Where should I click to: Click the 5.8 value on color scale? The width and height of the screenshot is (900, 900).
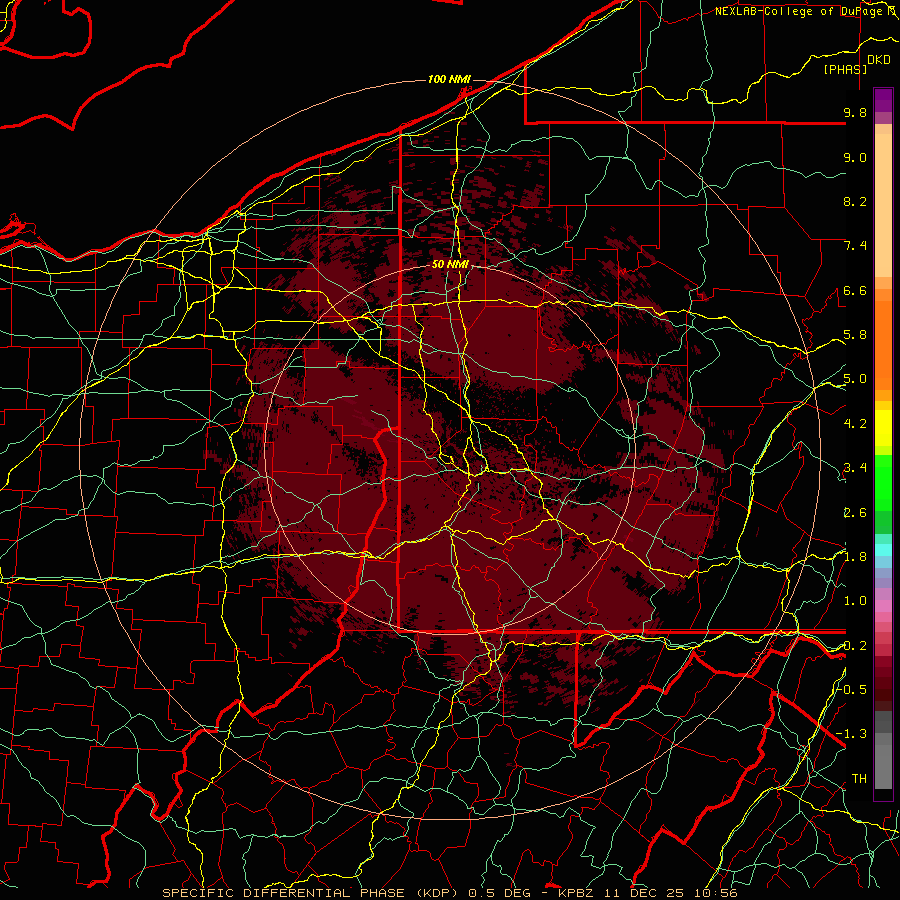coord(855,335)
